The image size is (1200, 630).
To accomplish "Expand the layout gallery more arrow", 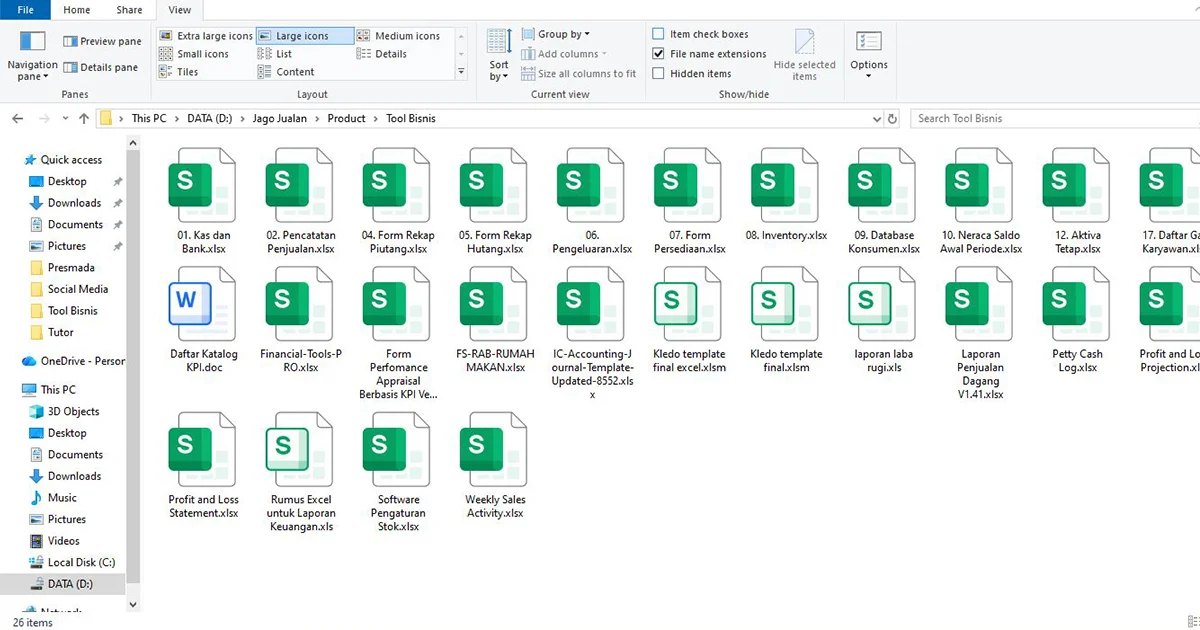I will [461, 72].
